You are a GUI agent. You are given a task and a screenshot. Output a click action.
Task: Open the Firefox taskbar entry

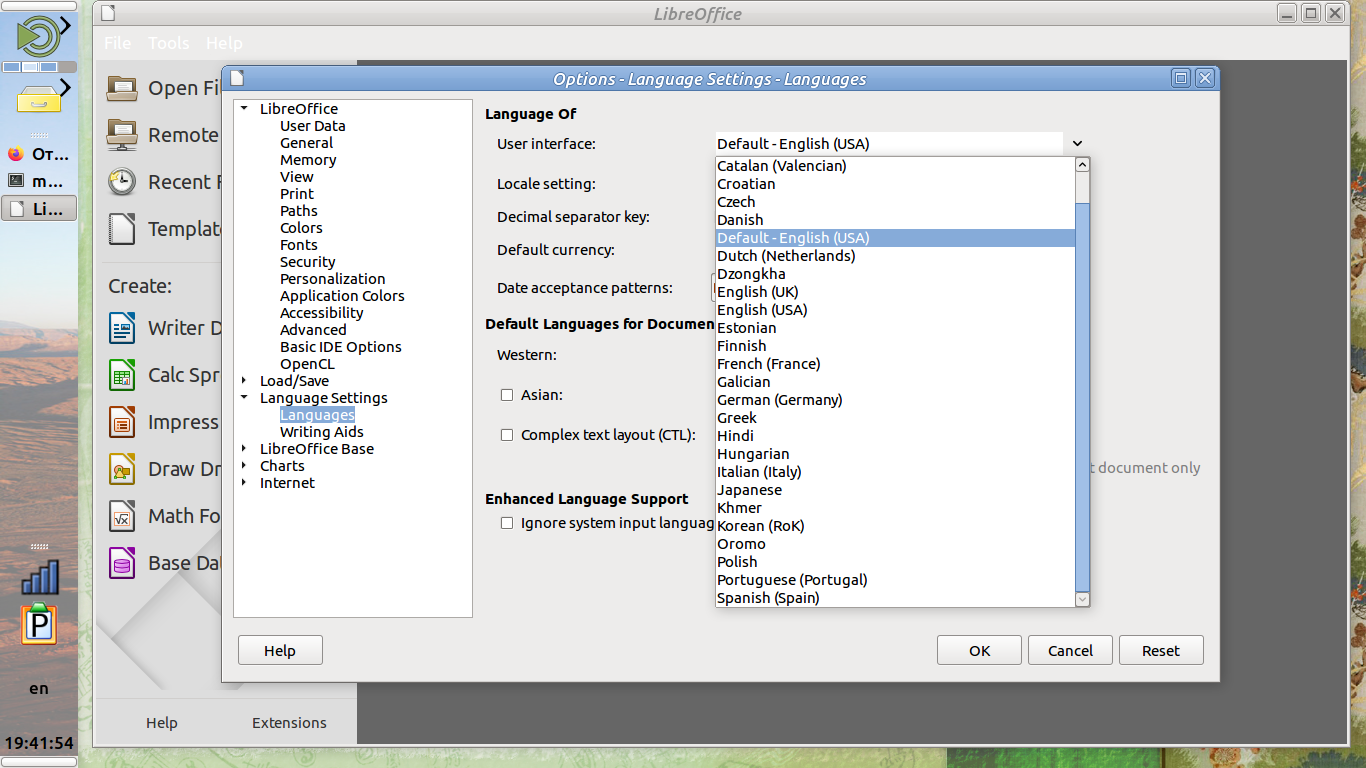tap(39, 154)
